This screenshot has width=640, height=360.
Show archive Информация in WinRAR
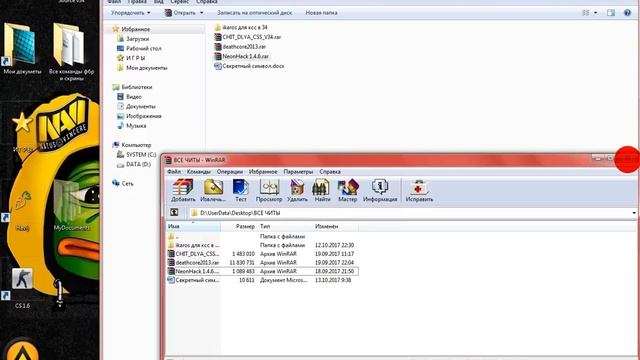click(380, 191)
